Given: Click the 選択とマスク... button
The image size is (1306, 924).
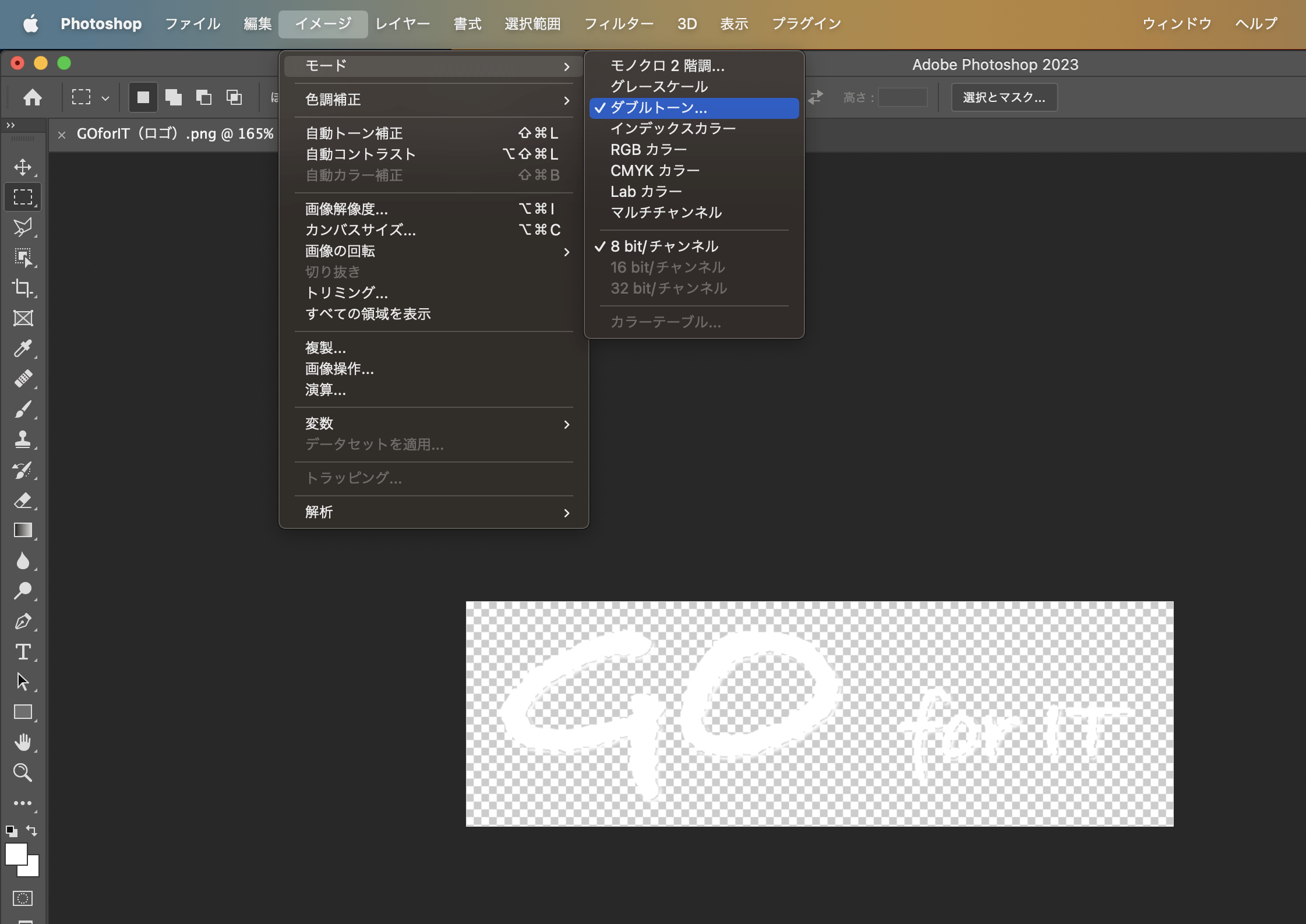Looking at the screenshot, I should [x=1004, y=97].
